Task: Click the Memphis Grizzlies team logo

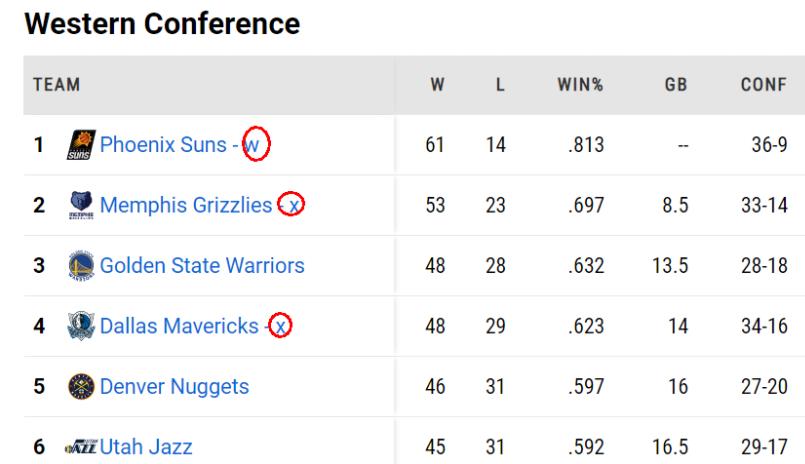Action: click(x=81, y=205)
